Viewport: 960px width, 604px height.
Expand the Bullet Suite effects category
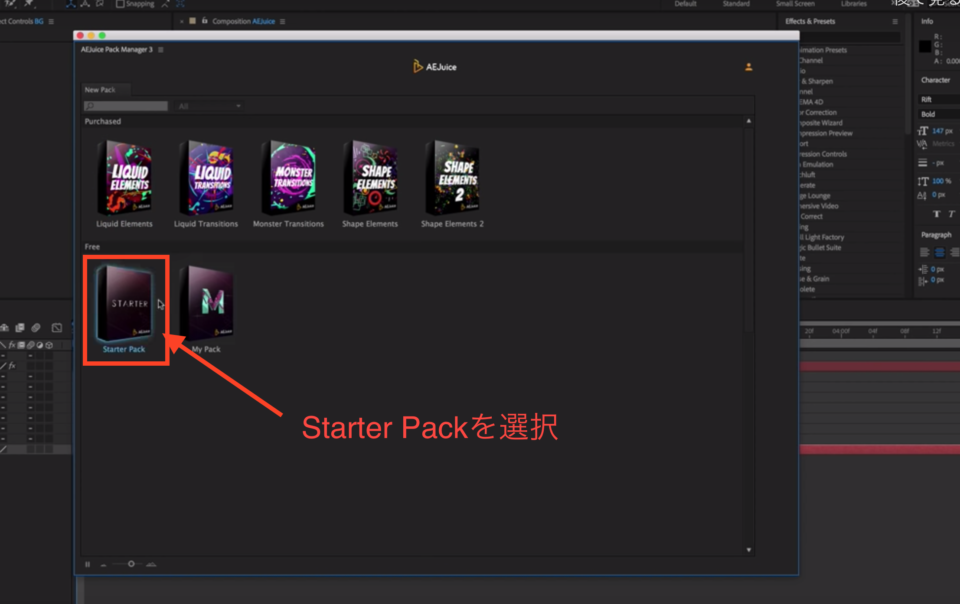coord(820,248)
